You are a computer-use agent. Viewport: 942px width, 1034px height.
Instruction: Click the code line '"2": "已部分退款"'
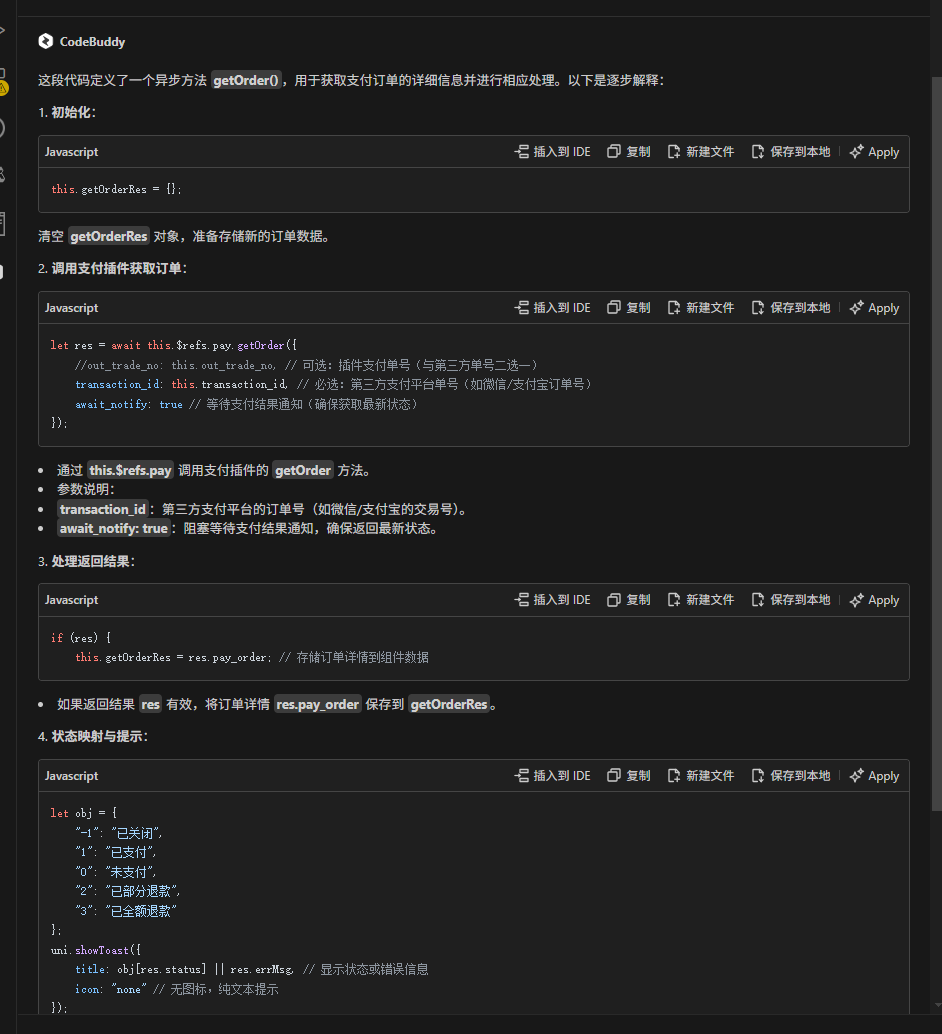coord(127,892)
